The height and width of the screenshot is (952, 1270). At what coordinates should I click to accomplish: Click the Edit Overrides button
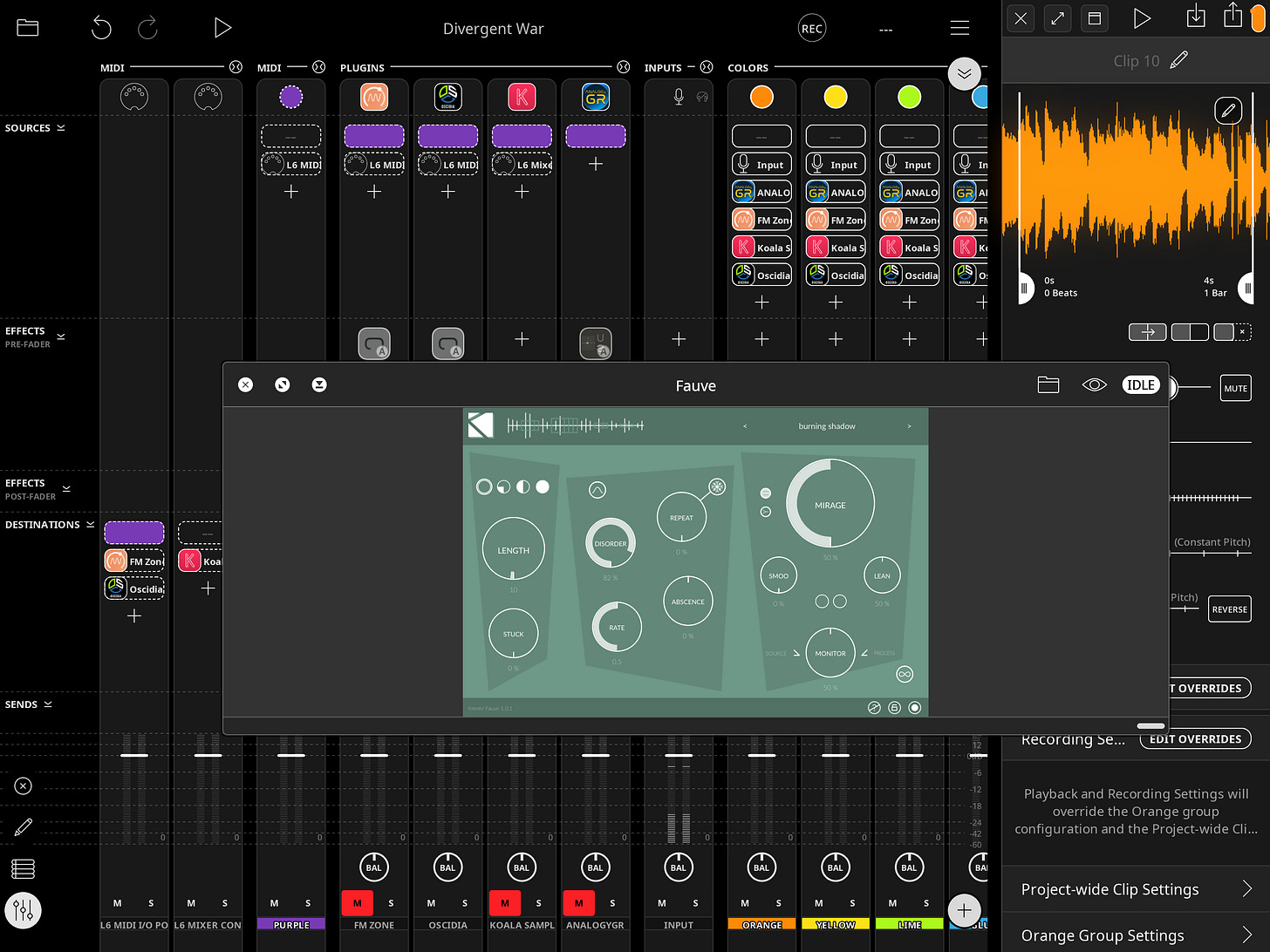(x=1195, y=739)
